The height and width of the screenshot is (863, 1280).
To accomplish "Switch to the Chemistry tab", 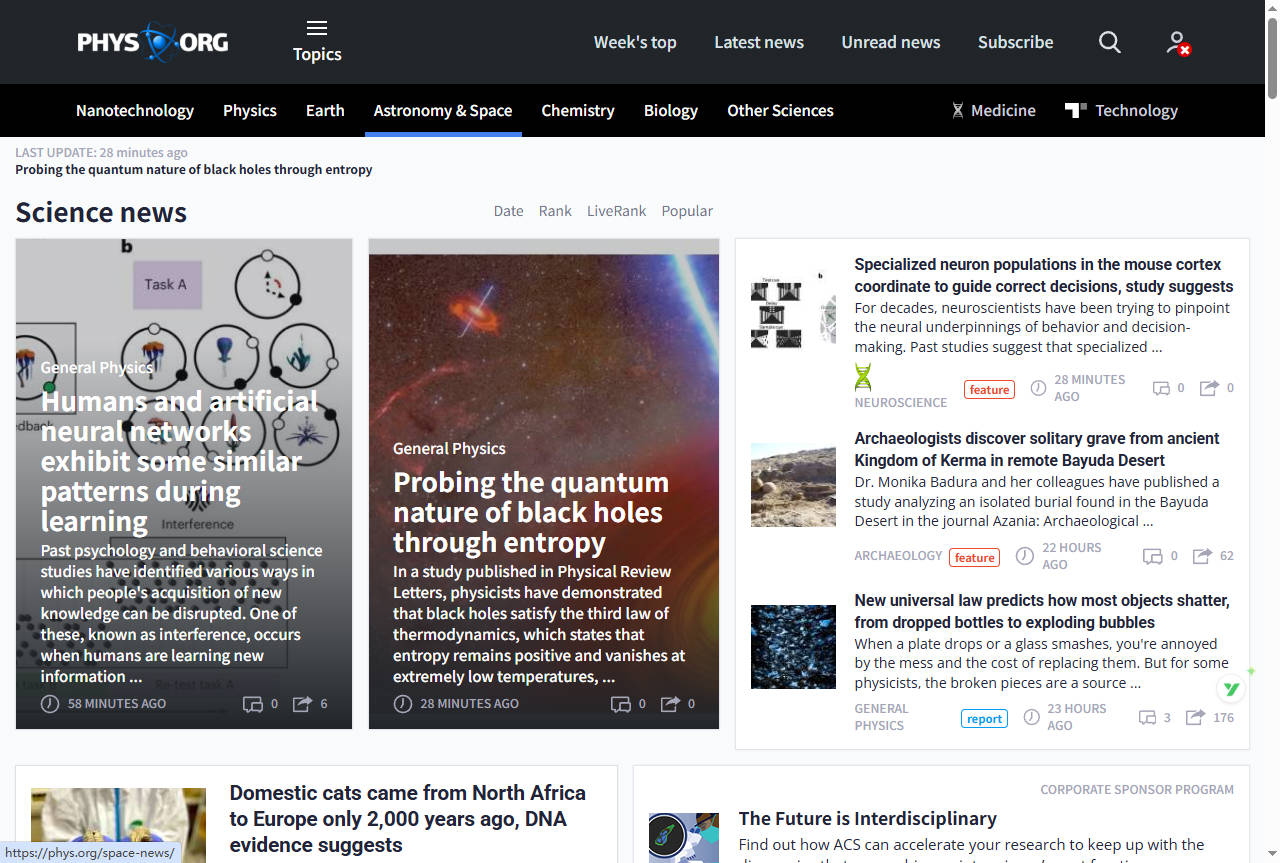I will [x=577, y=111].
